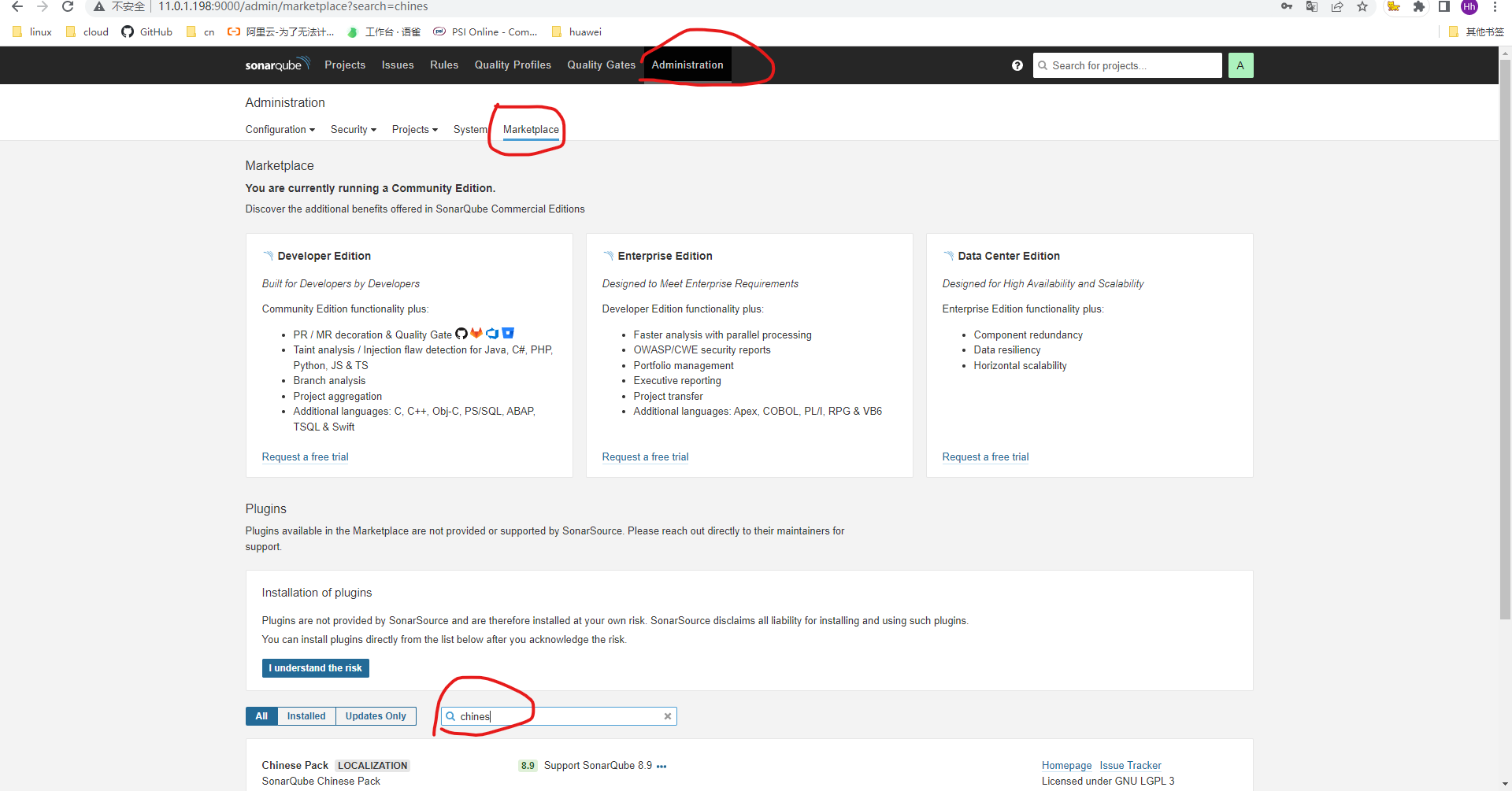Click the LOCALIZATION category tag
Screen dimensions: 1512x791
[x=372, y=766]
